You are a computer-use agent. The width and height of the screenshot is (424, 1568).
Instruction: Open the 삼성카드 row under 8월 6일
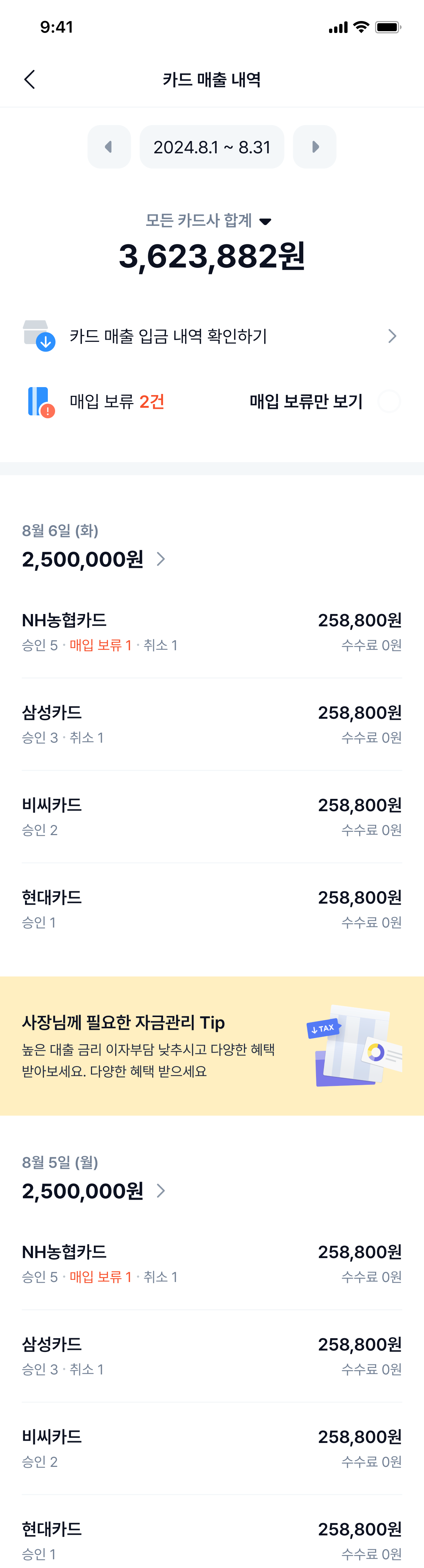[212, 724]
